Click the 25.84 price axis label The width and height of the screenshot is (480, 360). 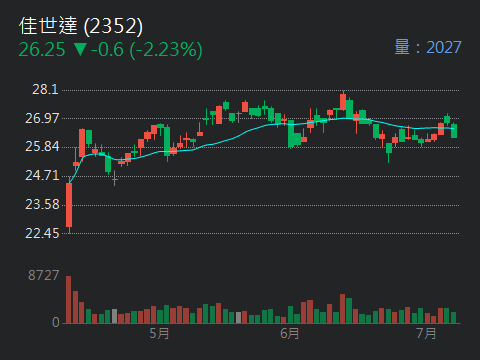[42, 147]
